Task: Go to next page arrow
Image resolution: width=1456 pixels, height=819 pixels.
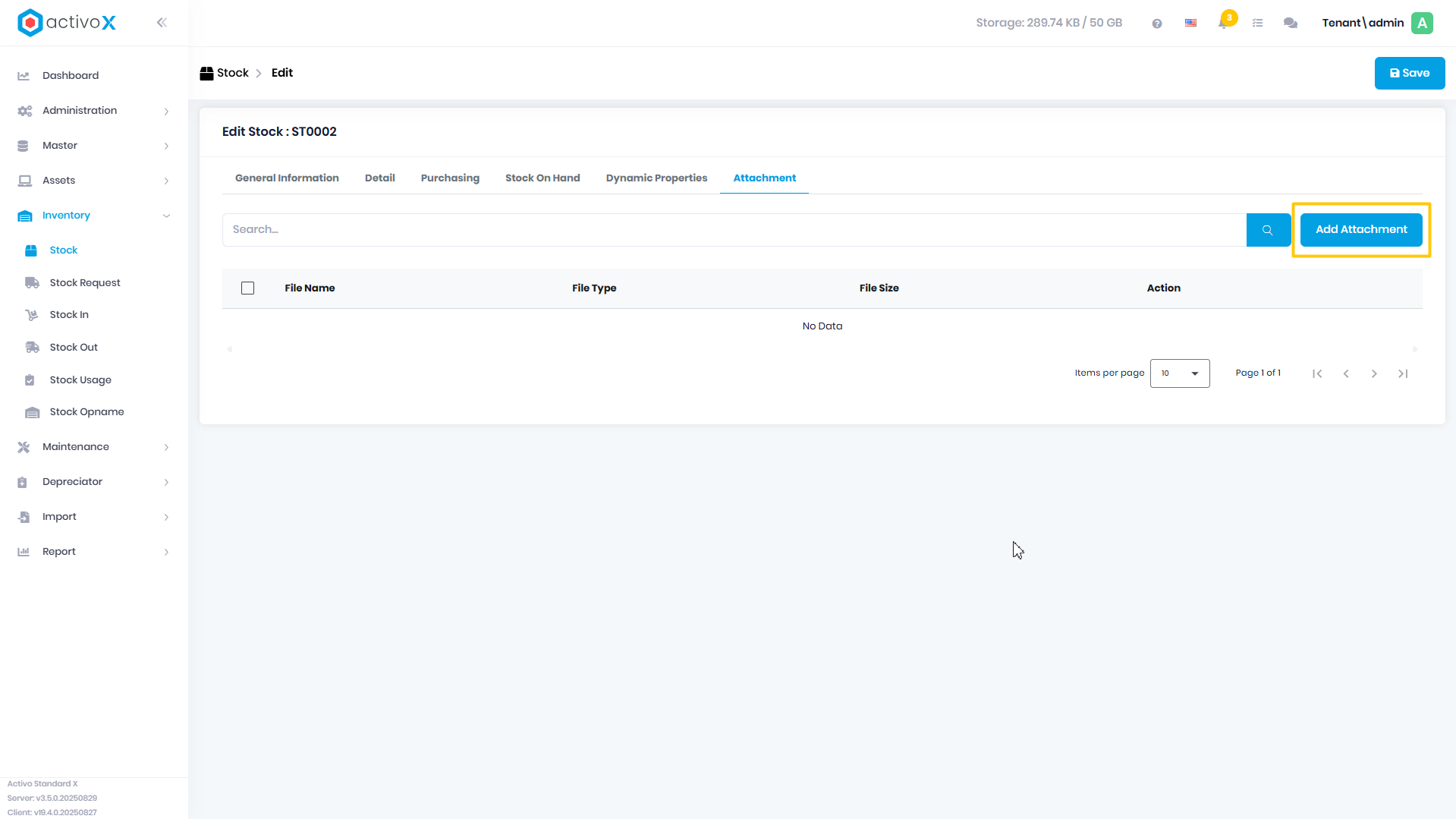Action: [x=1374, y=373]
